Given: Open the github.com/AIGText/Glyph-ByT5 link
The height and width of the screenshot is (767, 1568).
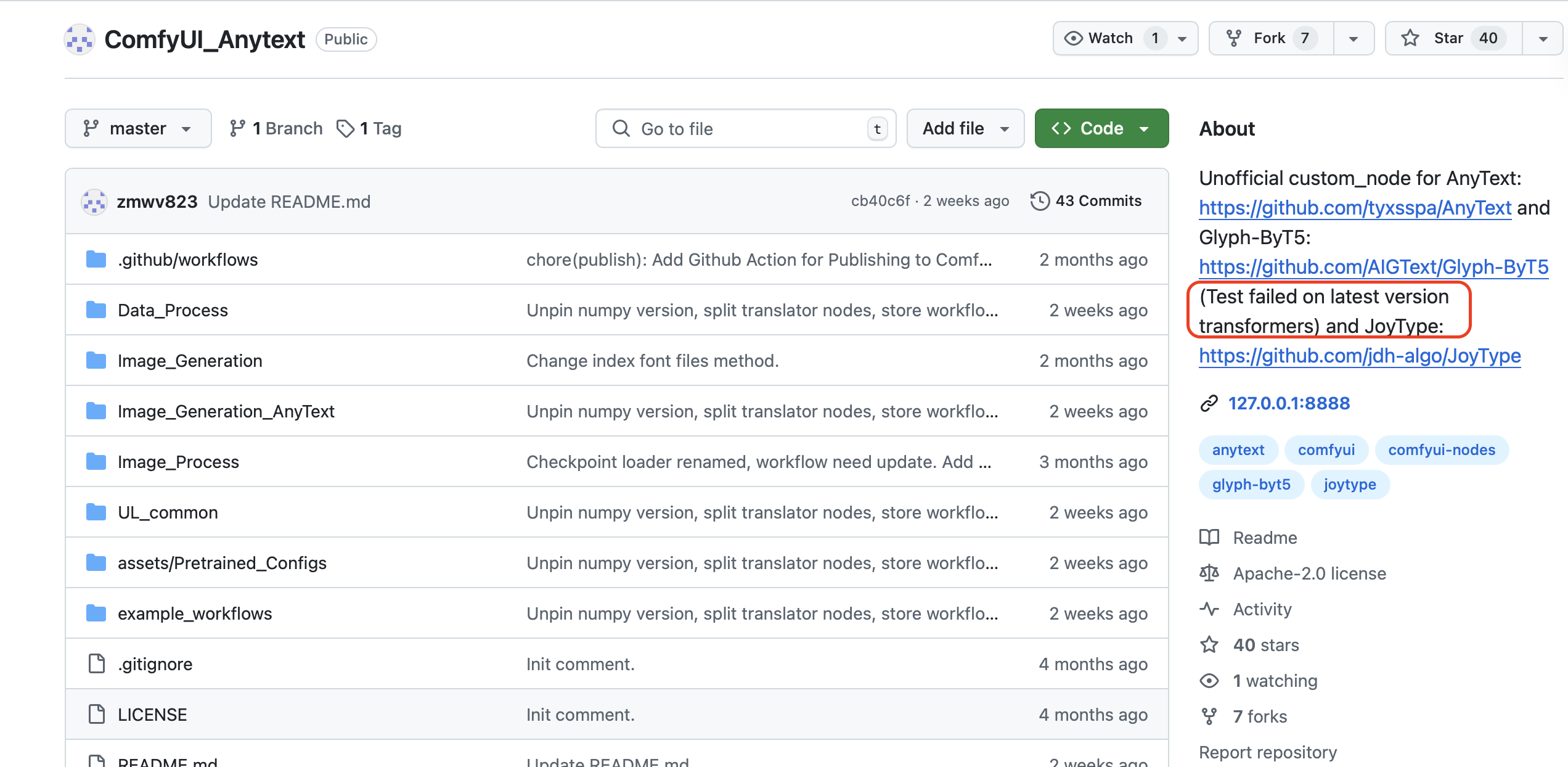Looking at the screenshot, I should point(1373,267).
